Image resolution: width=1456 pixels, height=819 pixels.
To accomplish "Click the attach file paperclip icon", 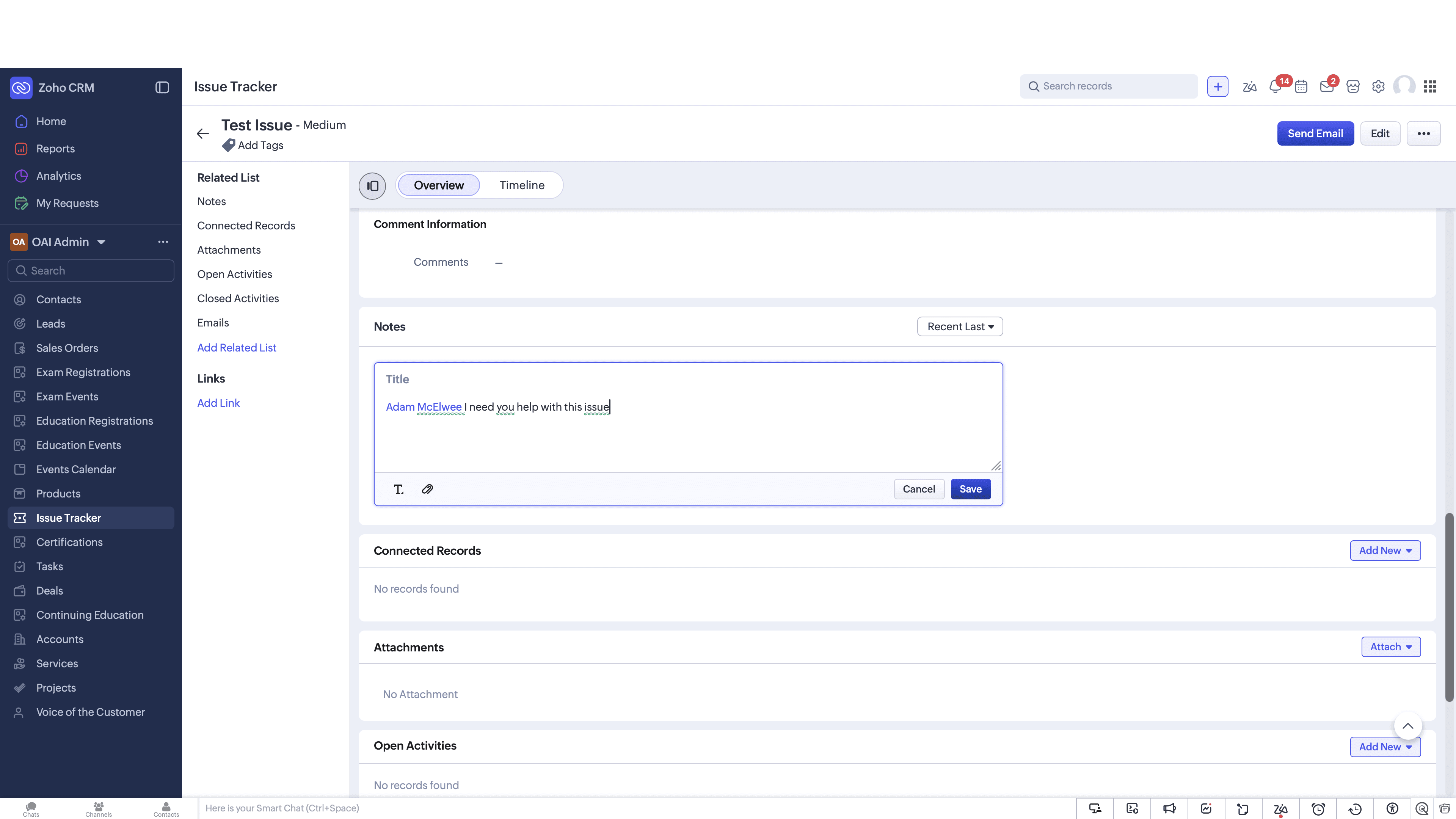I will (x=427, y=490).
